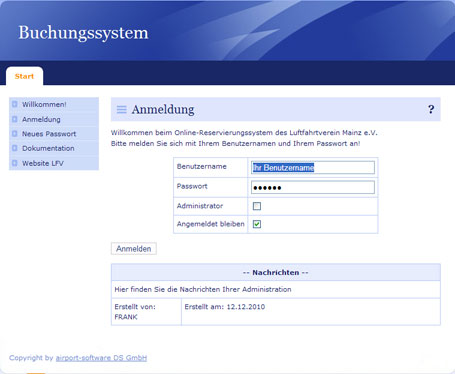Click the bullet icon beside Dokumentation
455x374 pixels.
tap(14, 148)
